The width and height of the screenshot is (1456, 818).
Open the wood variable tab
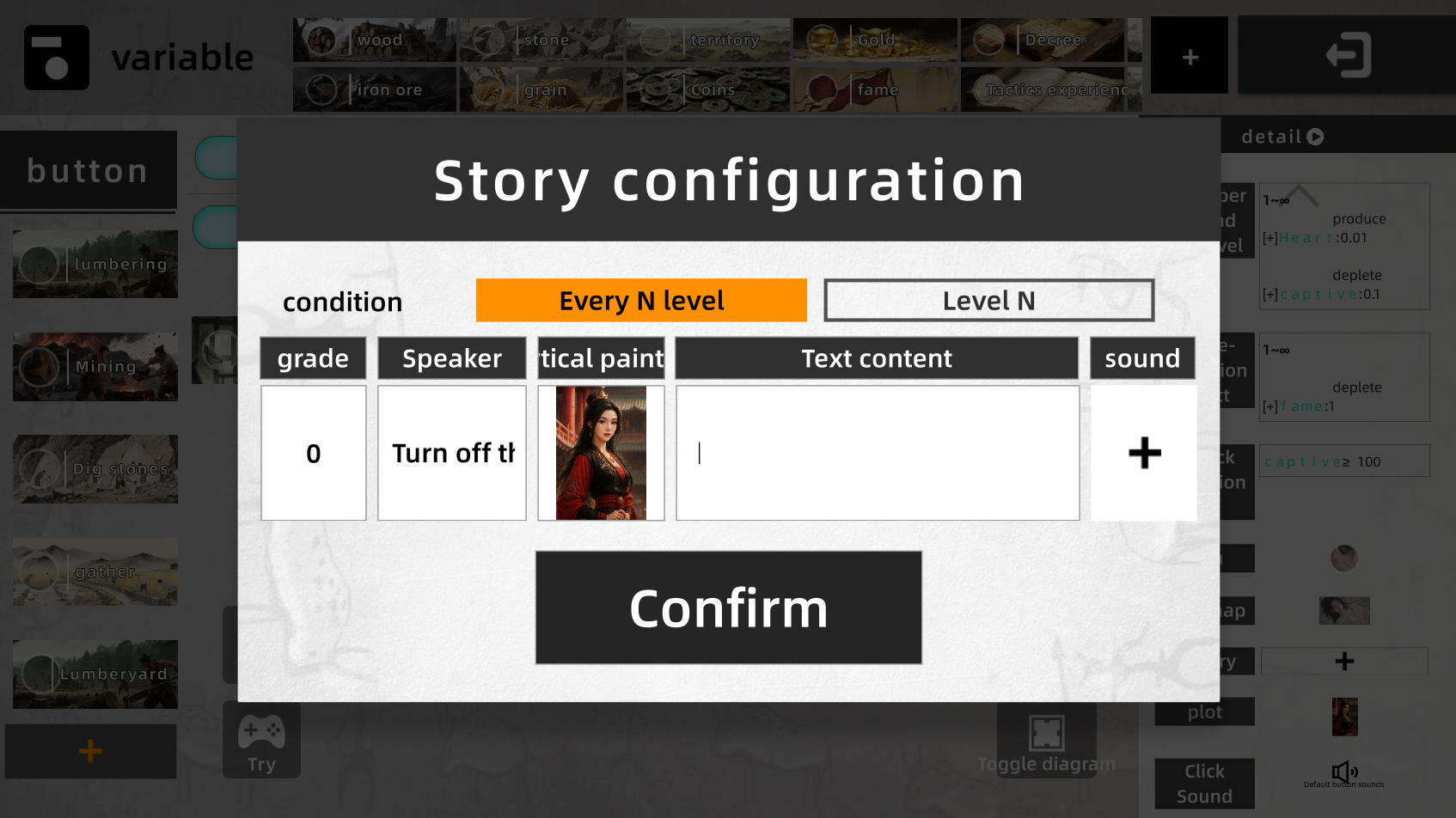click(374, 40)
